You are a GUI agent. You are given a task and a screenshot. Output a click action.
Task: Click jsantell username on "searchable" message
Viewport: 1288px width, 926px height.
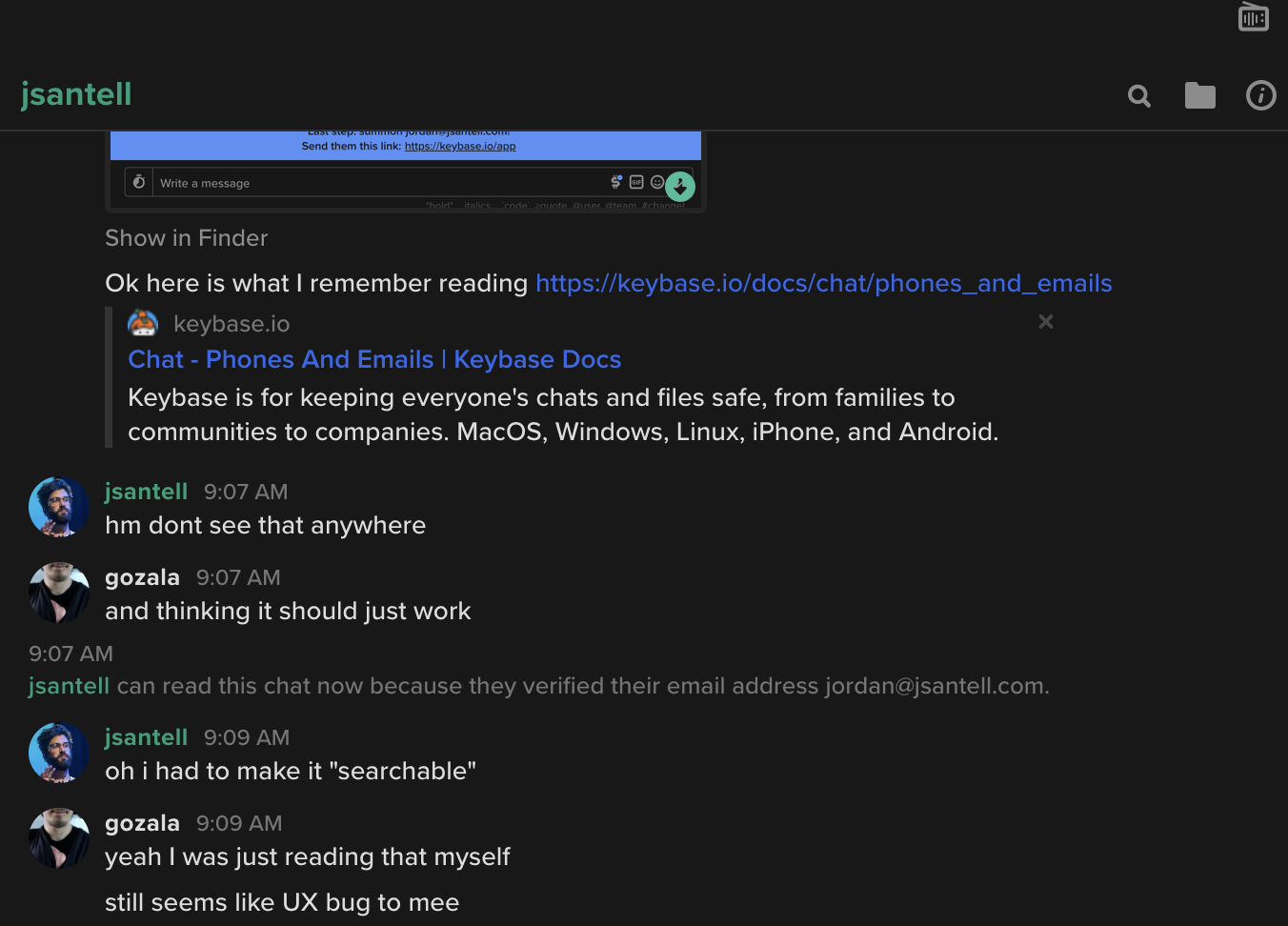coord(146,737)
